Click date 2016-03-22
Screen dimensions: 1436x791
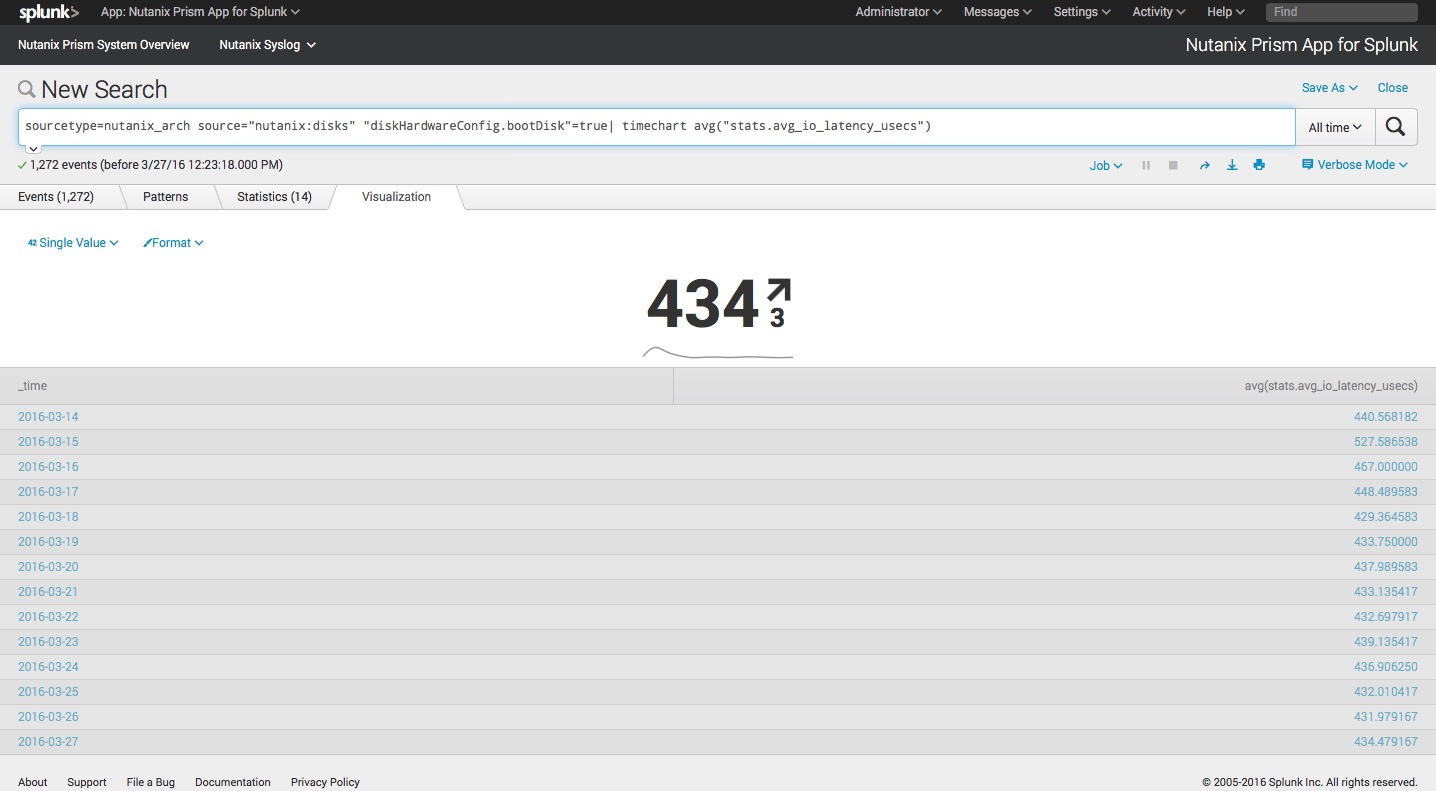[48, 617]
